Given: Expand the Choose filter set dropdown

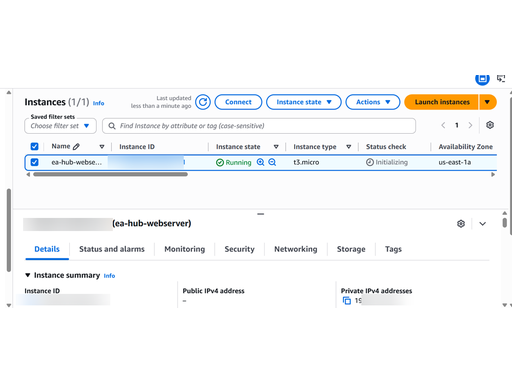Looking at the screenshot, I should pyautogui.click(x=60, y=126).
